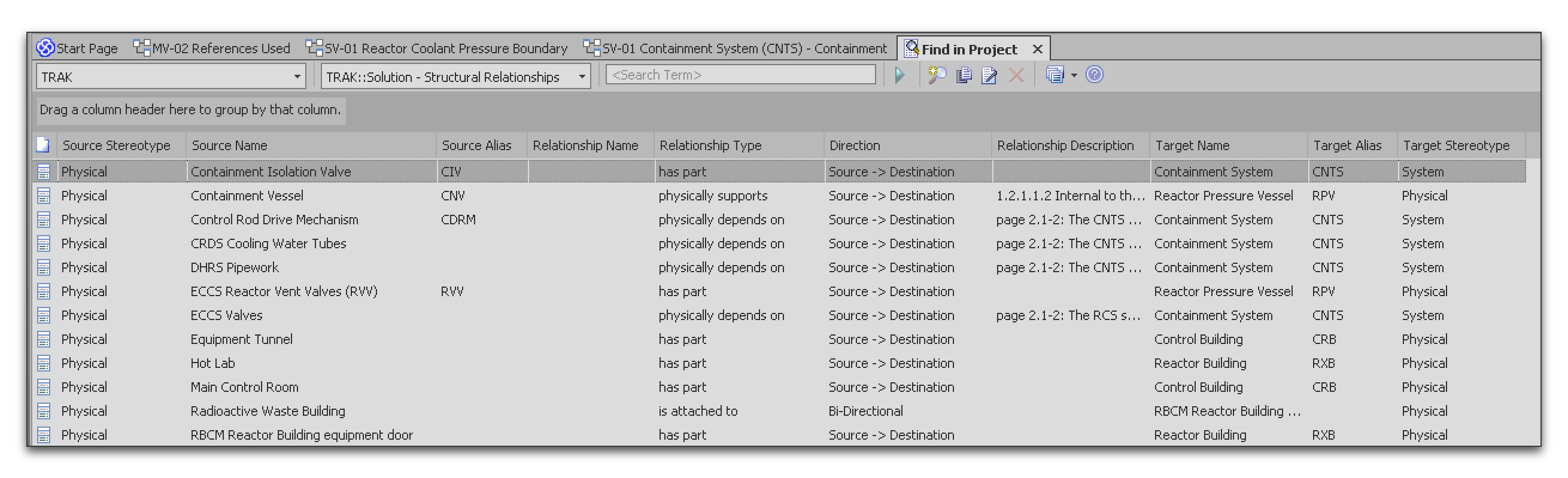This screenshot has height=478, width=1568.
Task: Click the Edit Search pencil icon
Action: point(989,75)
